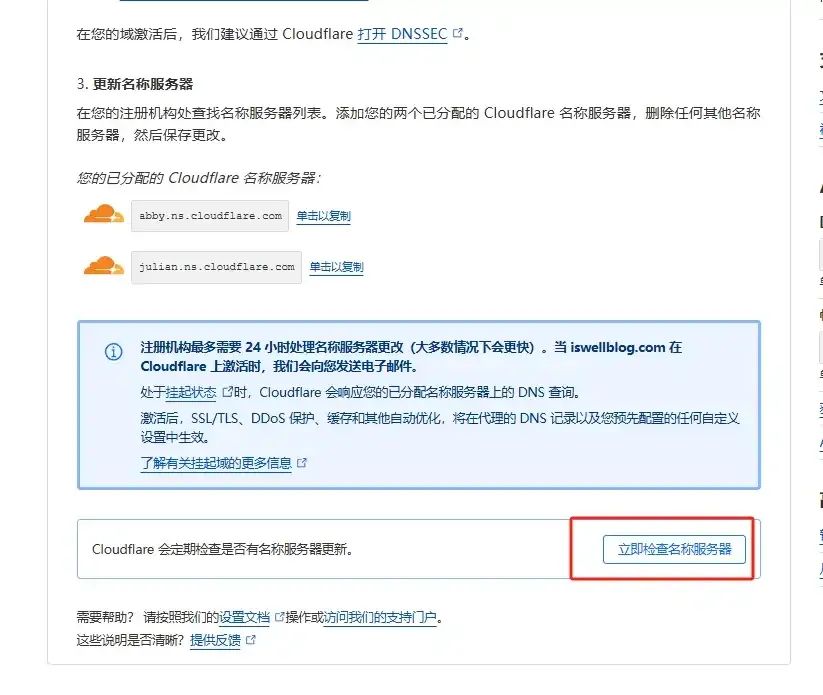Open the 挂起状态 link
Screen dimensions: 823x695
pyautogui.click(x=191, y=392)
